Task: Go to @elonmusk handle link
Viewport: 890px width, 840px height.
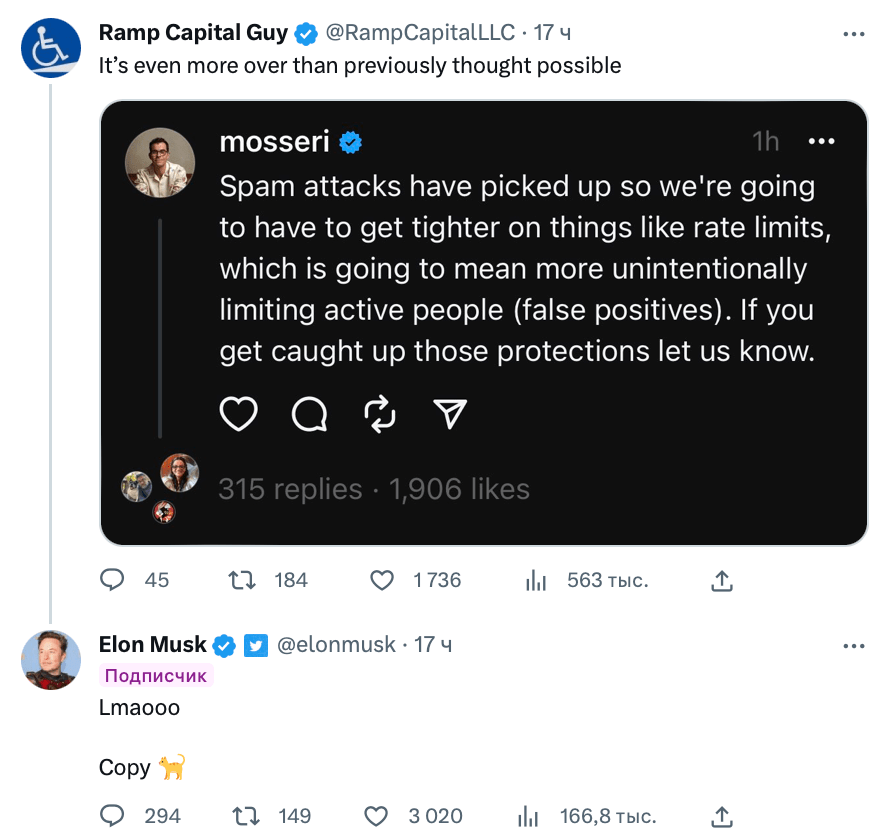Action: [336, 645]
